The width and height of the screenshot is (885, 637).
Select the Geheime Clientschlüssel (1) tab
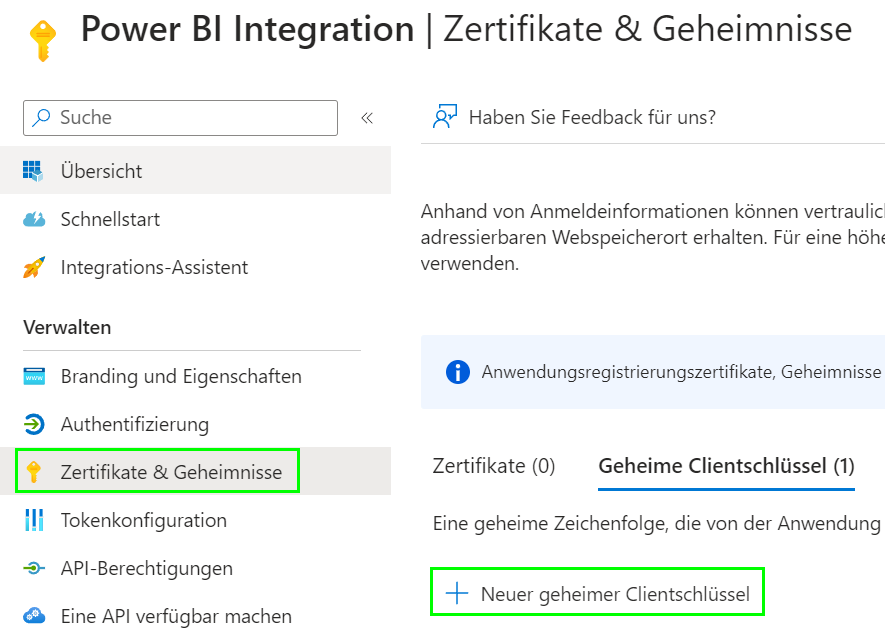726,466
